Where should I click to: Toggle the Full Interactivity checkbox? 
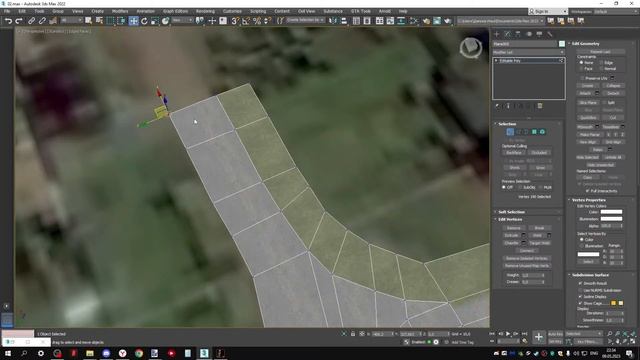click(588, 191)
